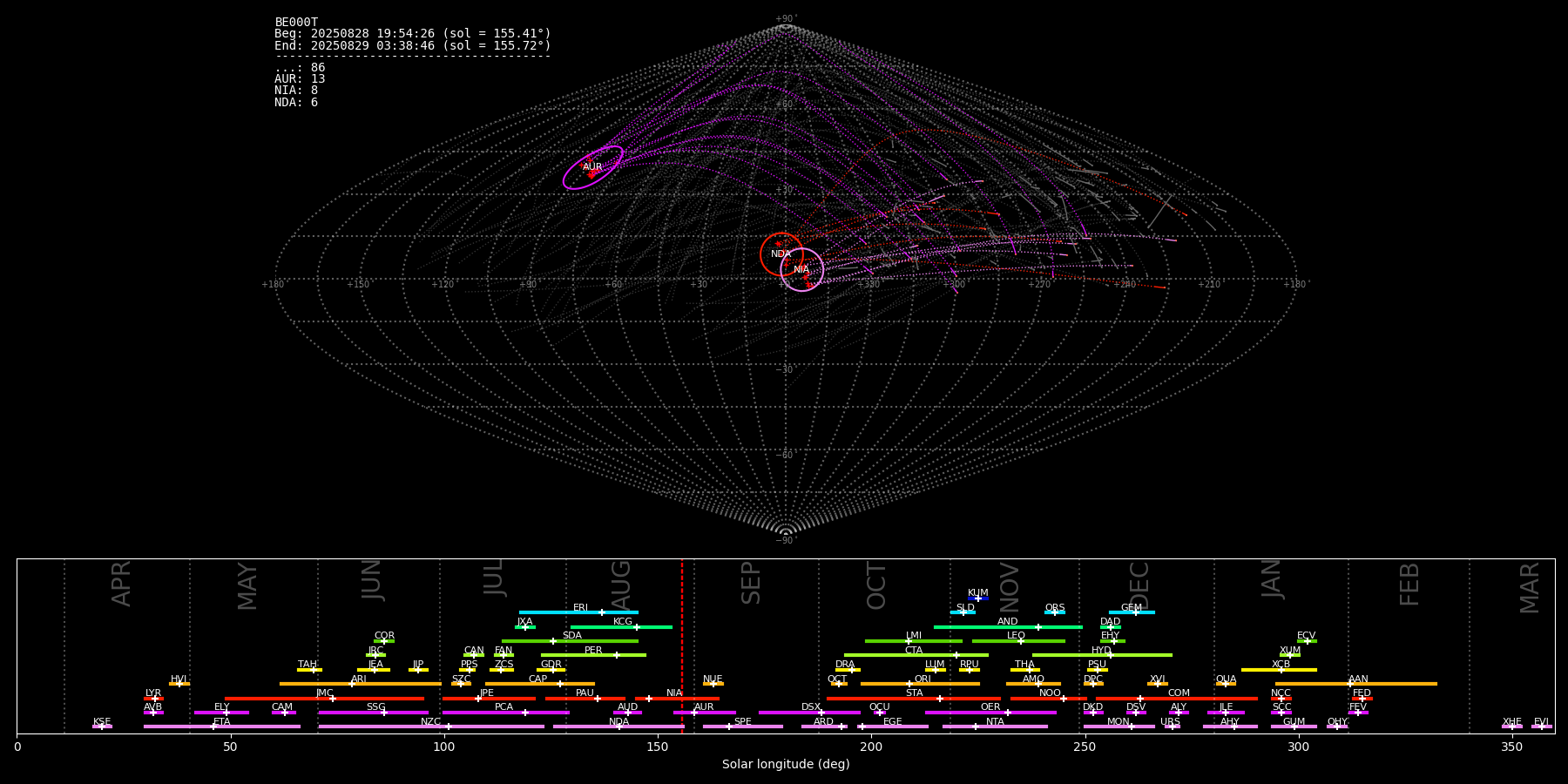Select the AUD shower label in timeline

coord(627,707)
